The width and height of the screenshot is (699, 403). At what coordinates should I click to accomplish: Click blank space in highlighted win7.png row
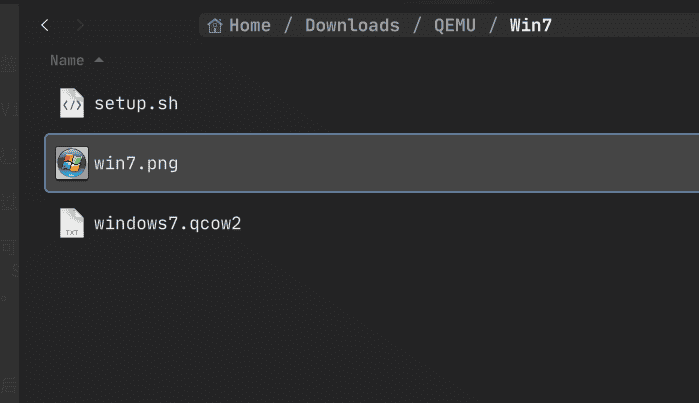(x=437, y=163)
